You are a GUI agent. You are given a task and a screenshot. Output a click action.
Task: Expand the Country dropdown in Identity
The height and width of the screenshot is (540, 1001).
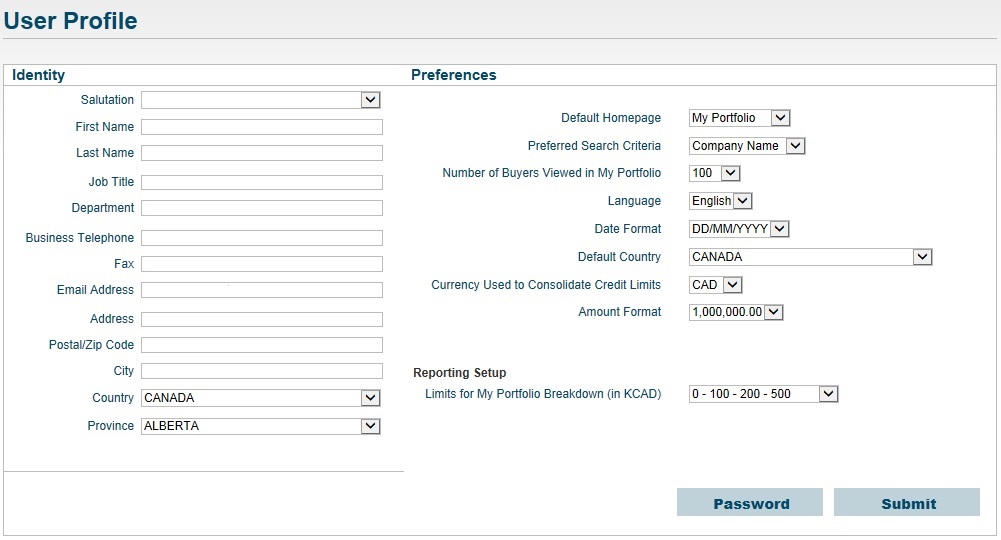pos(260,398)
